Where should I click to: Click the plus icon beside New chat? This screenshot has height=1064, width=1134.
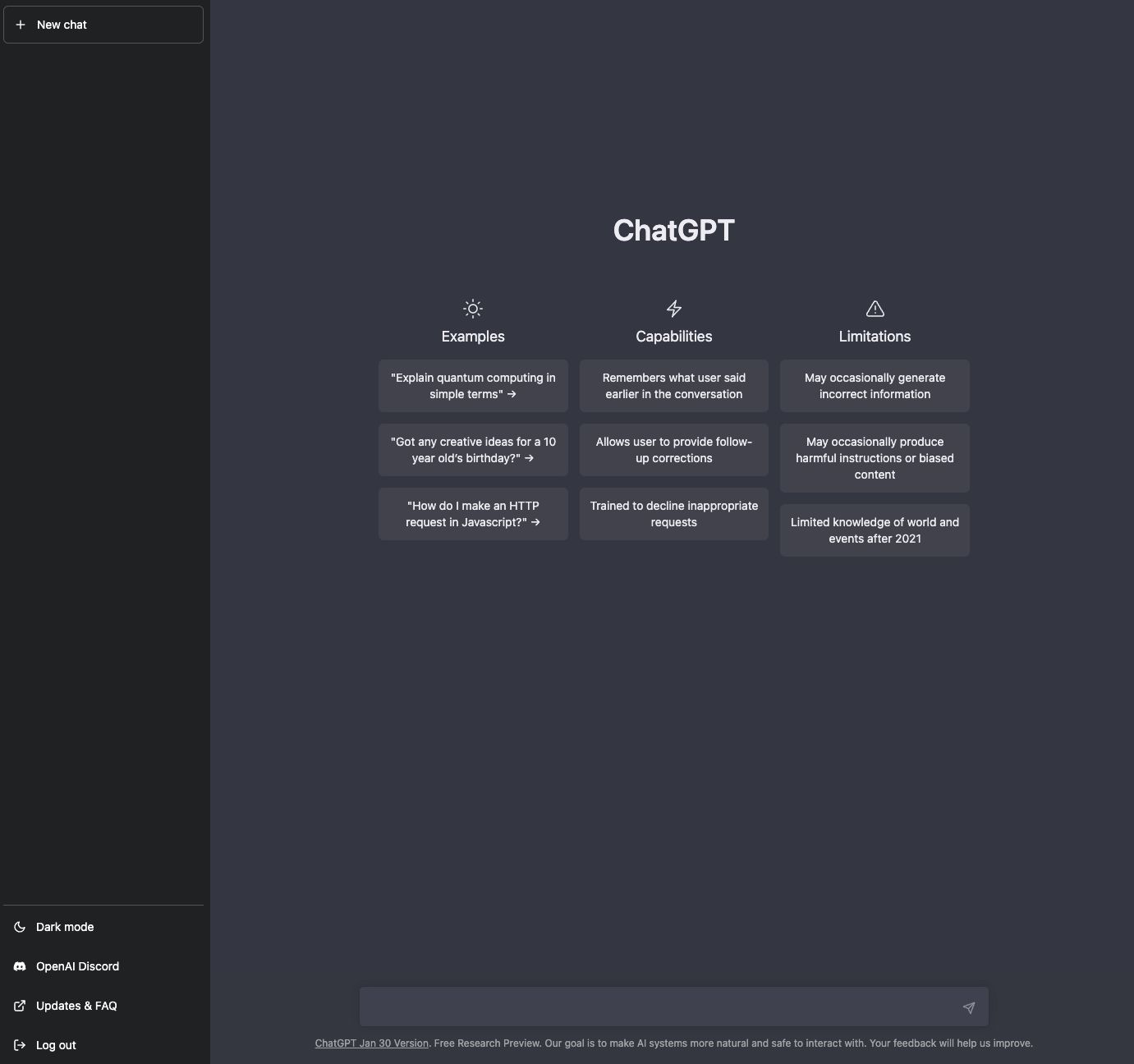(x=21, y=25)
